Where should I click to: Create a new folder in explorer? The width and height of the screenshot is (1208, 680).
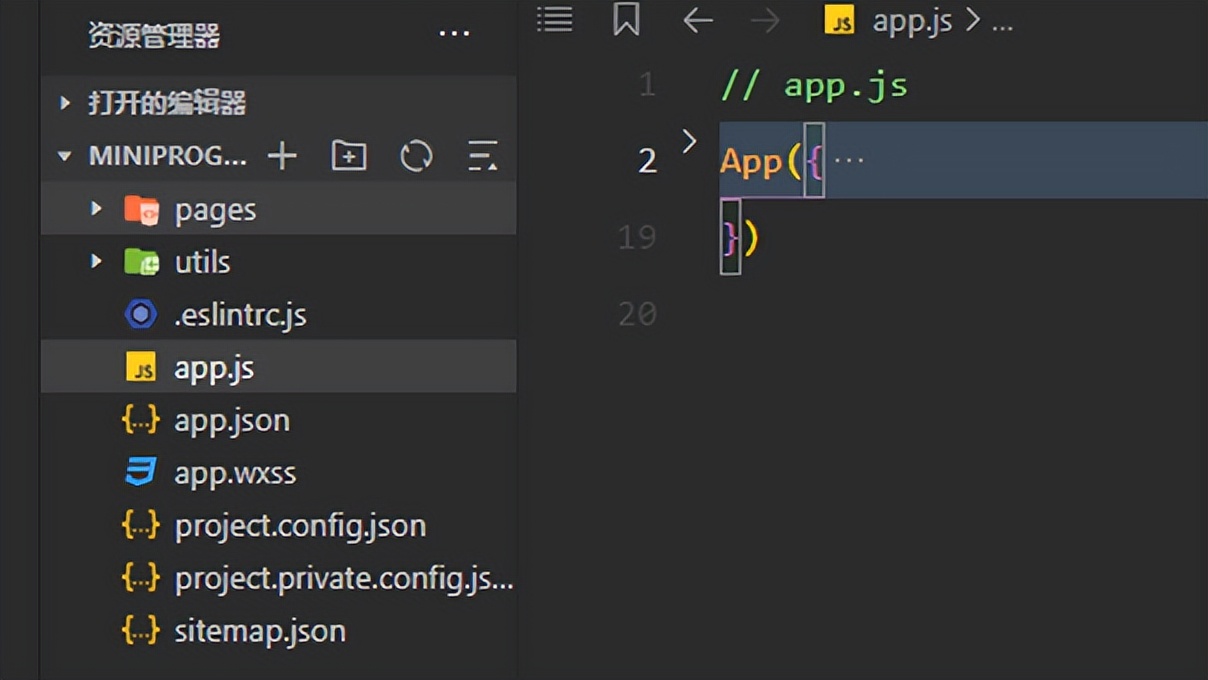click(x=349, y=156)
